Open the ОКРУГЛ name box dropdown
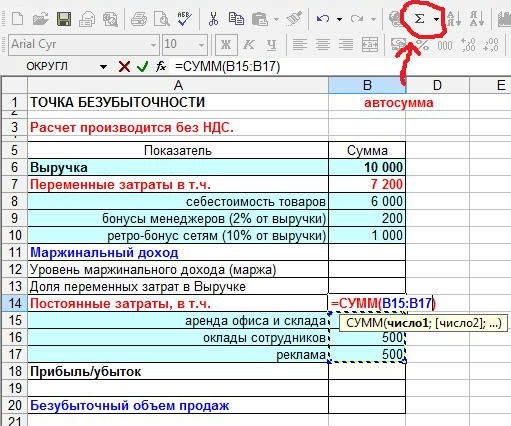The height and width of the screenshot is (426, 511). 103,67
